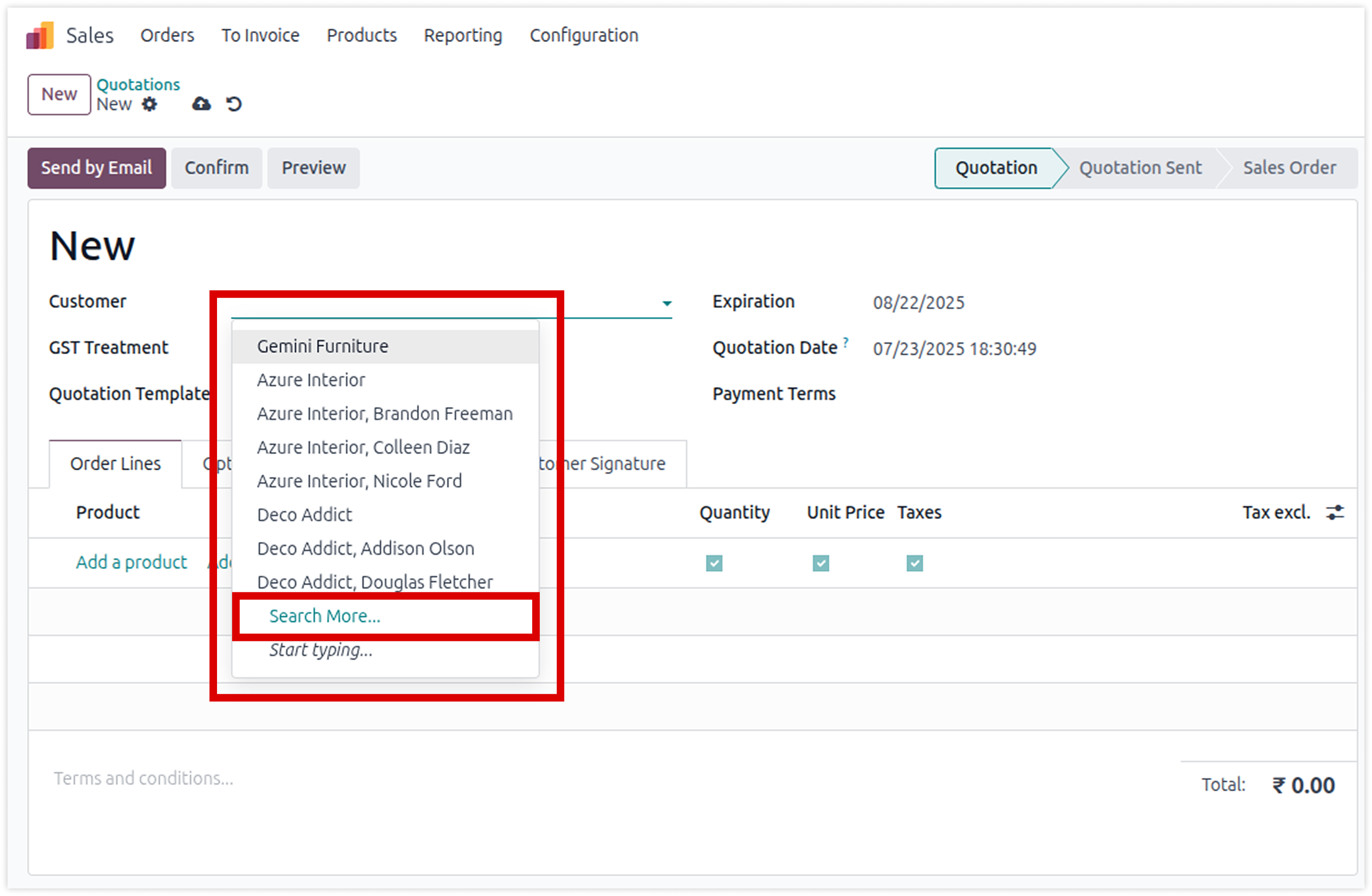1372x896 pixels.
Task: Choose Deco Addict customer entry
Action: 385,515
